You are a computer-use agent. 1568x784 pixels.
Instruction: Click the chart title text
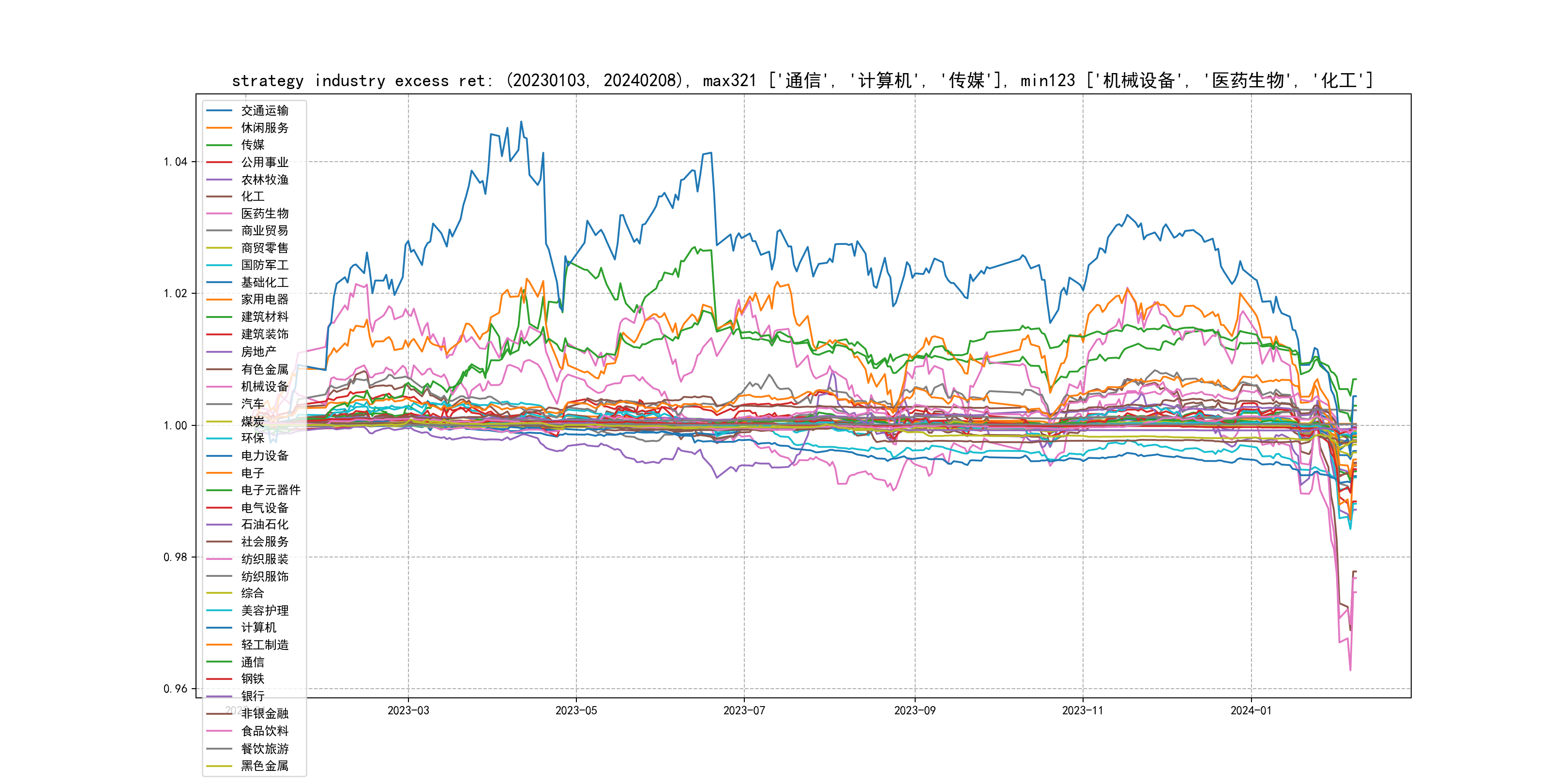tap(802, 80)
